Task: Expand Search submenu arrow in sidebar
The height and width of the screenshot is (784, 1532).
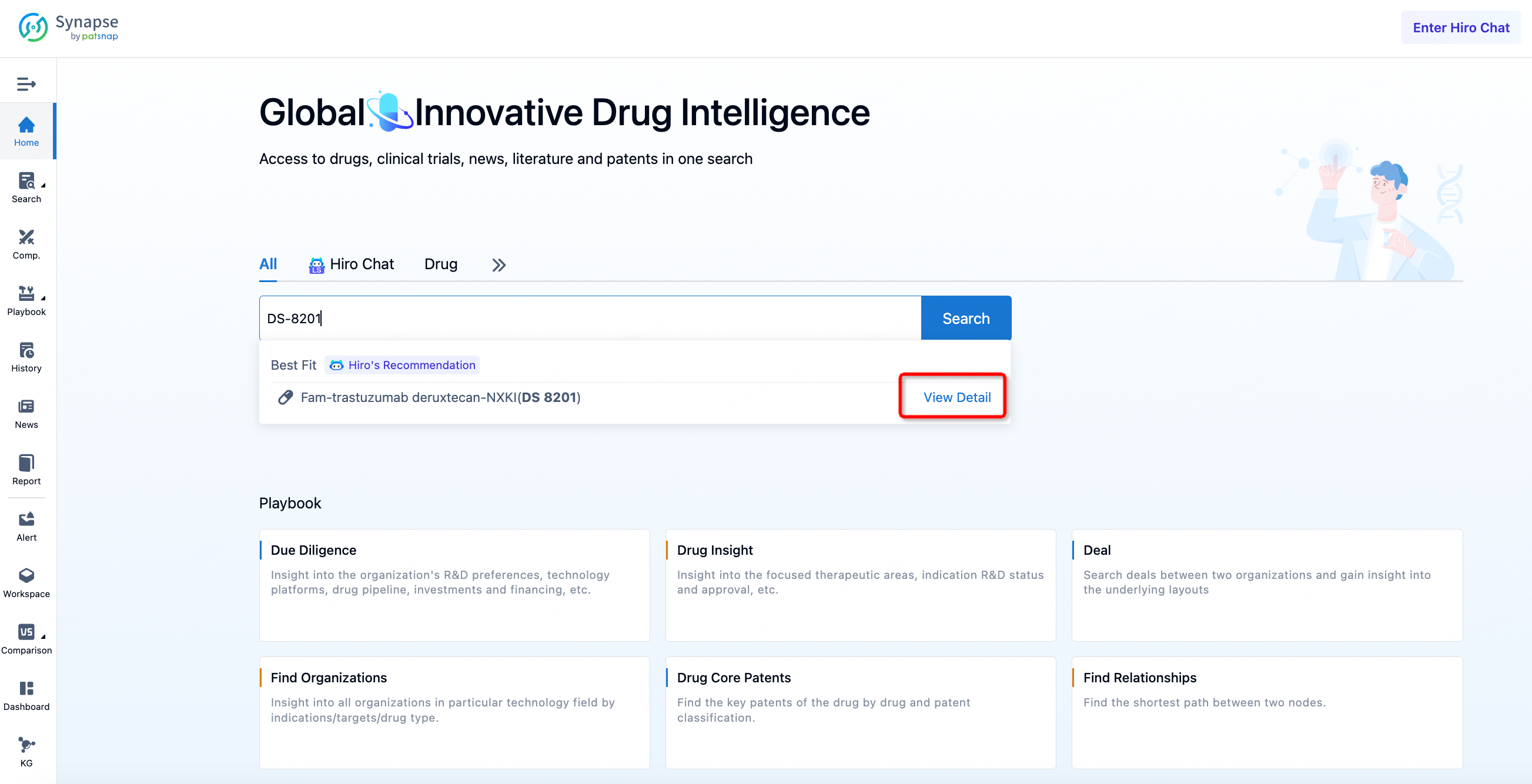Action: coord(44,186)
